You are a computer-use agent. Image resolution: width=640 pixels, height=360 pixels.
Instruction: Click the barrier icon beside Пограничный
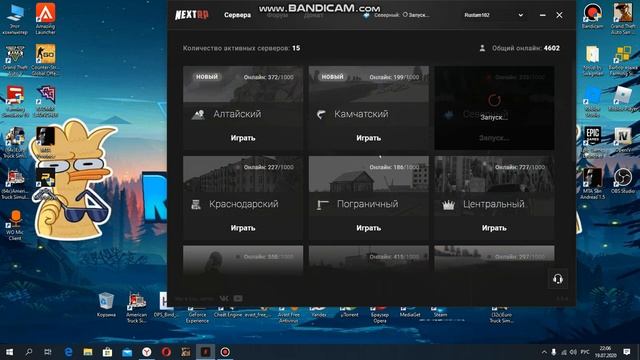pyautogui.click(x=322, y=204)
